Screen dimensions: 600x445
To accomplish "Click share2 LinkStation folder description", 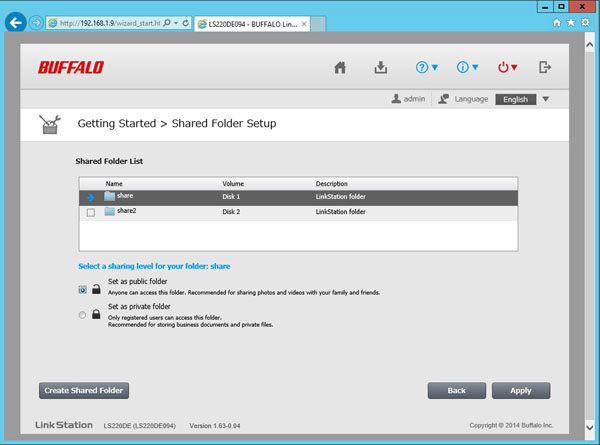I will pyautogui.click(x=341, y=212).
